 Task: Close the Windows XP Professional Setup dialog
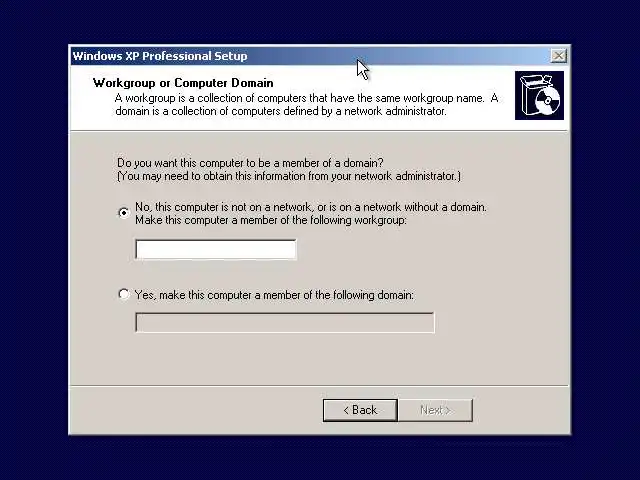tap(558, 56)
